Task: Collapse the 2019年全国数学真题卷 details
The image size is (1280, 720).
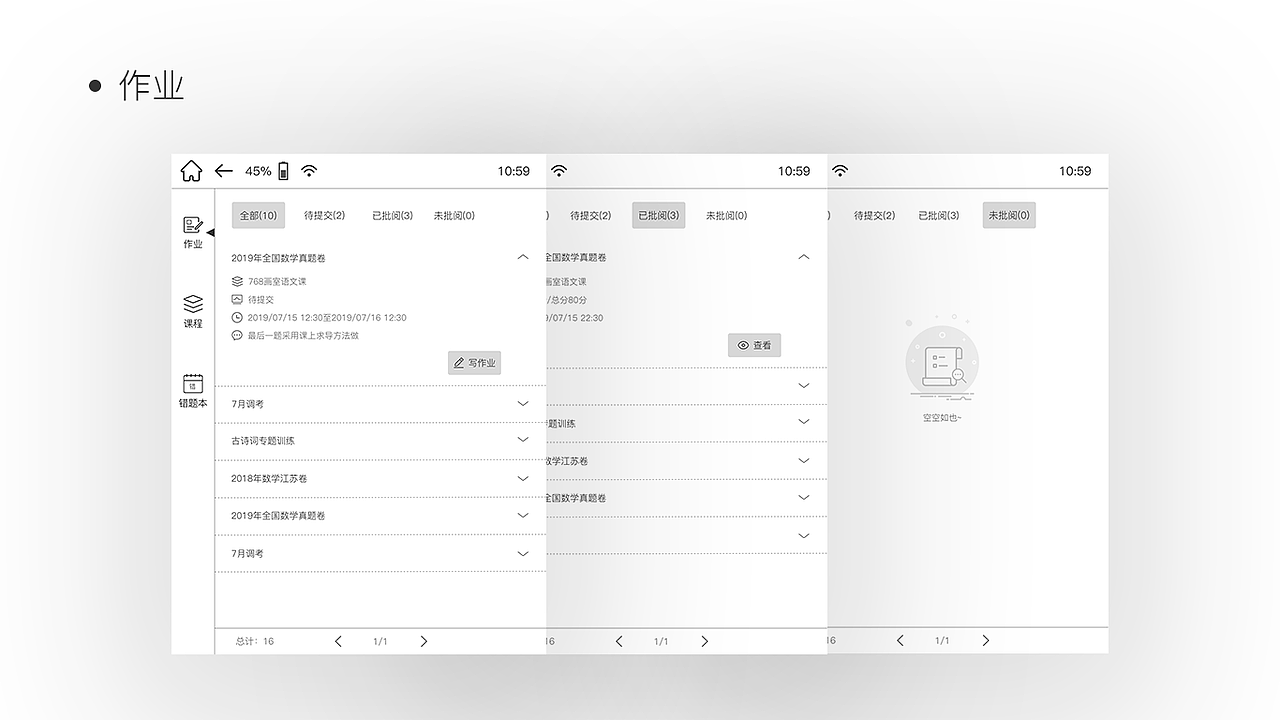Action: pyautogui.click(x=523, y=257)
